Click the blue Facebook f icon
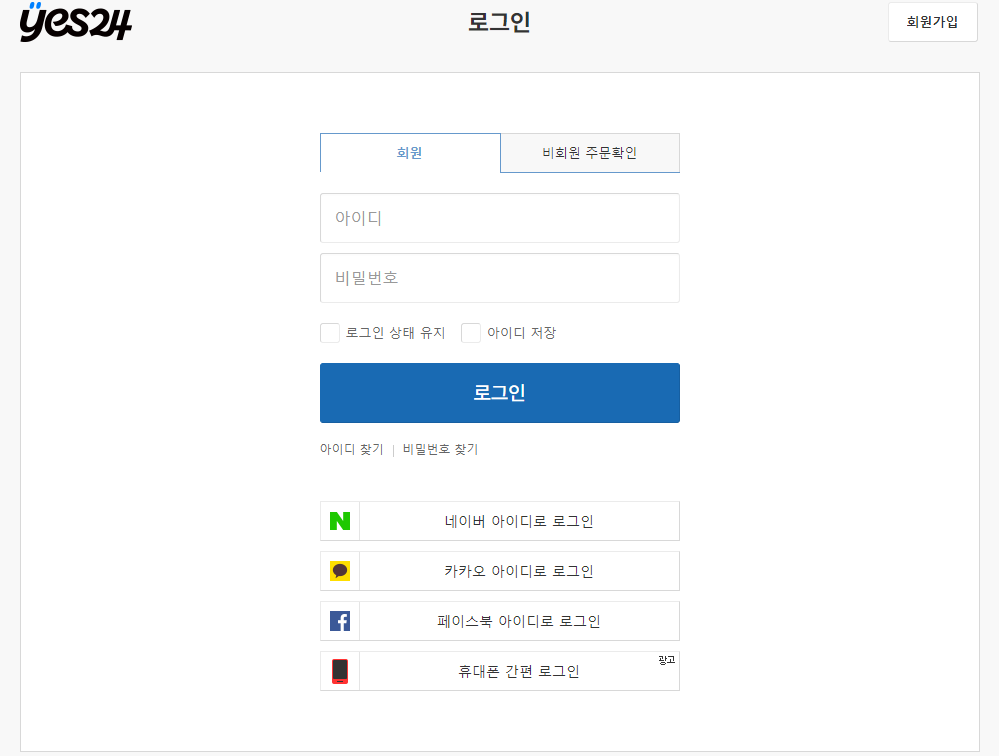999x756 pixels. pos(339,621)
